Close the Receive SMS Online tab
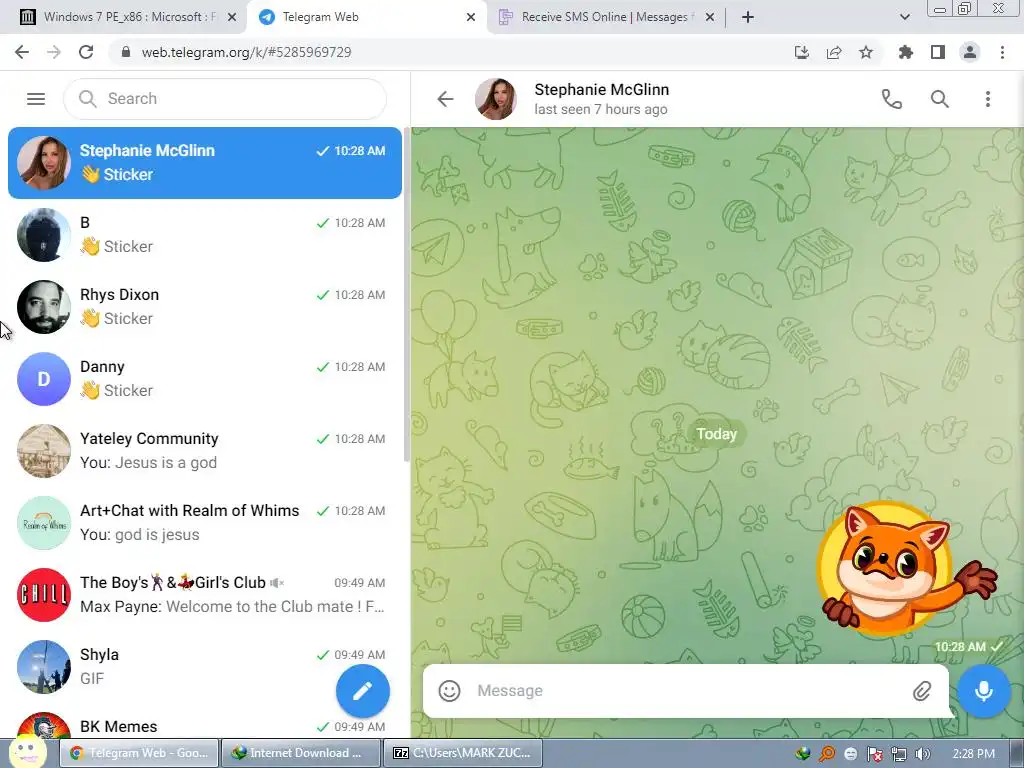Viewport: 1024px width, 768px height. click(x=710, y=18)
